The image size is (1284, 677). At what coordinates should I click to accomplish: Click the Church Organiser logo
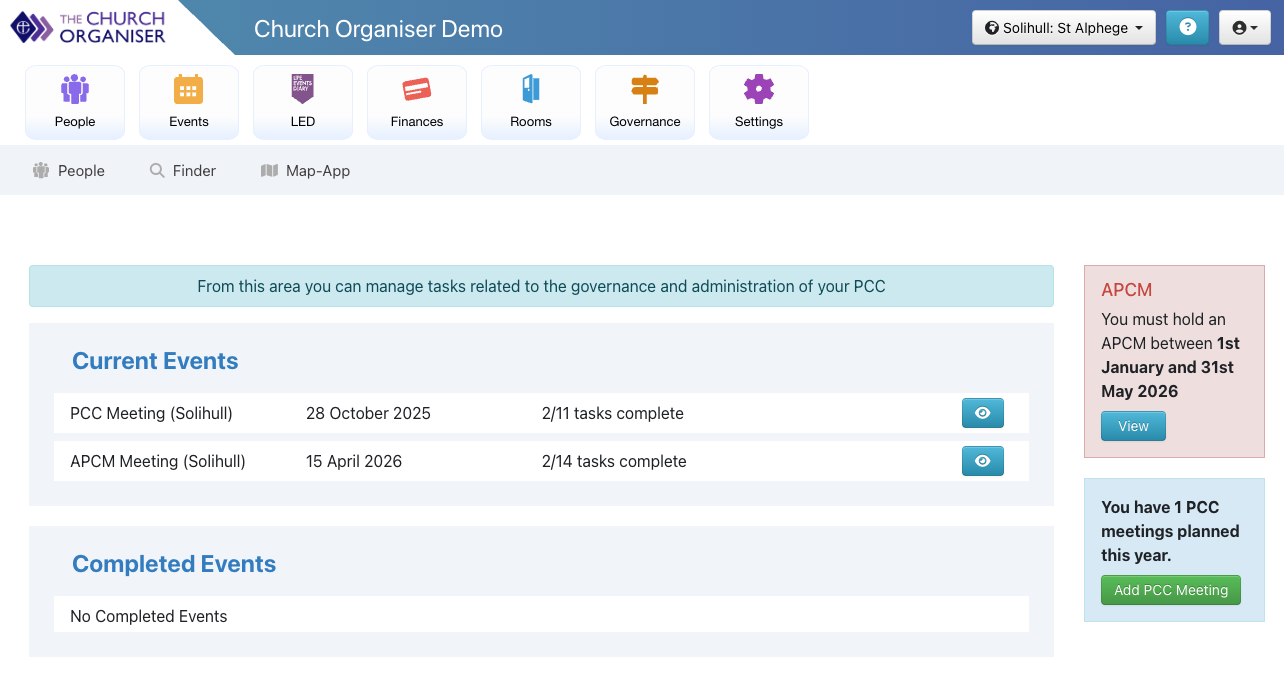pyautogui.click(x=88, y=27)
